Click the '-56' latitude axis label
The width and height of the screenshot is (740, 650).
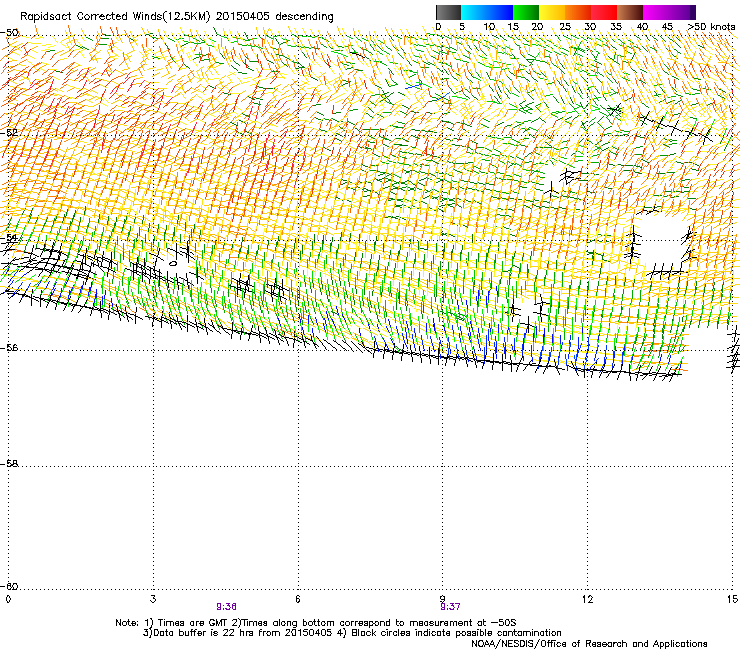(x=9, y=348)
